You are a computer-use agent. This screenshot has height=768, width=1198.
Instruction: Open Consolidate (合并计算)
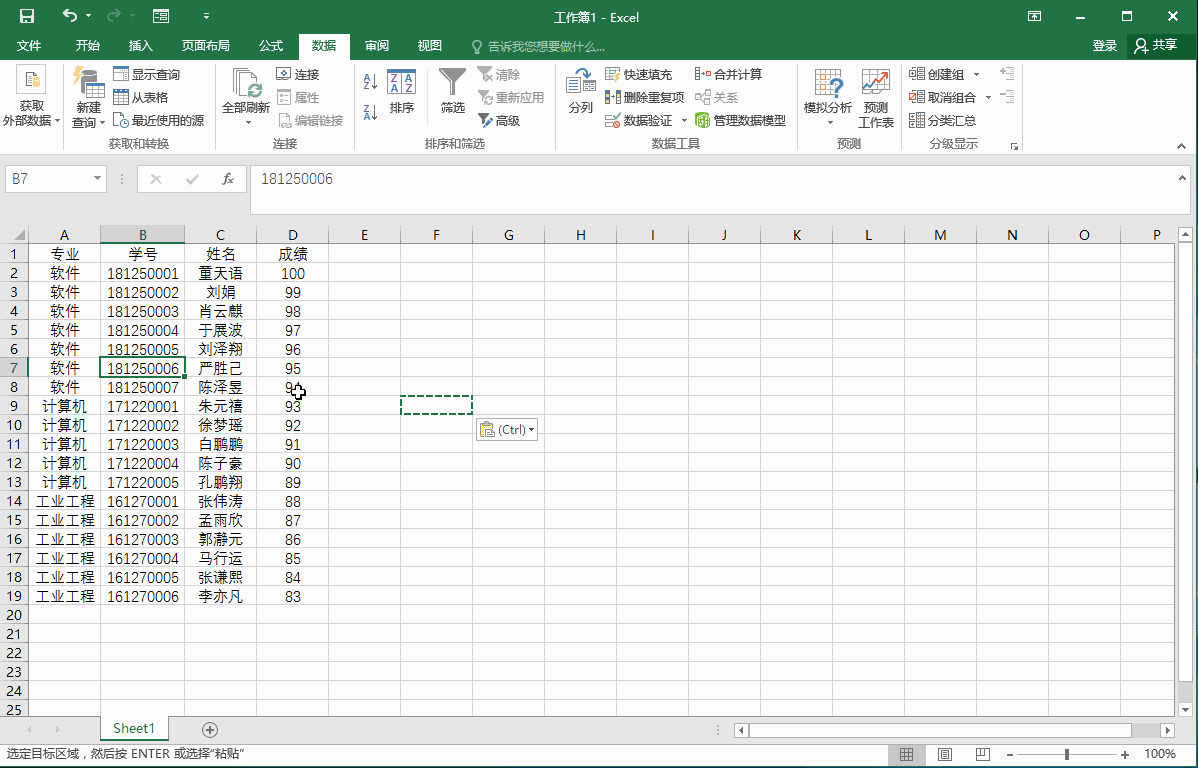(728, 74)
